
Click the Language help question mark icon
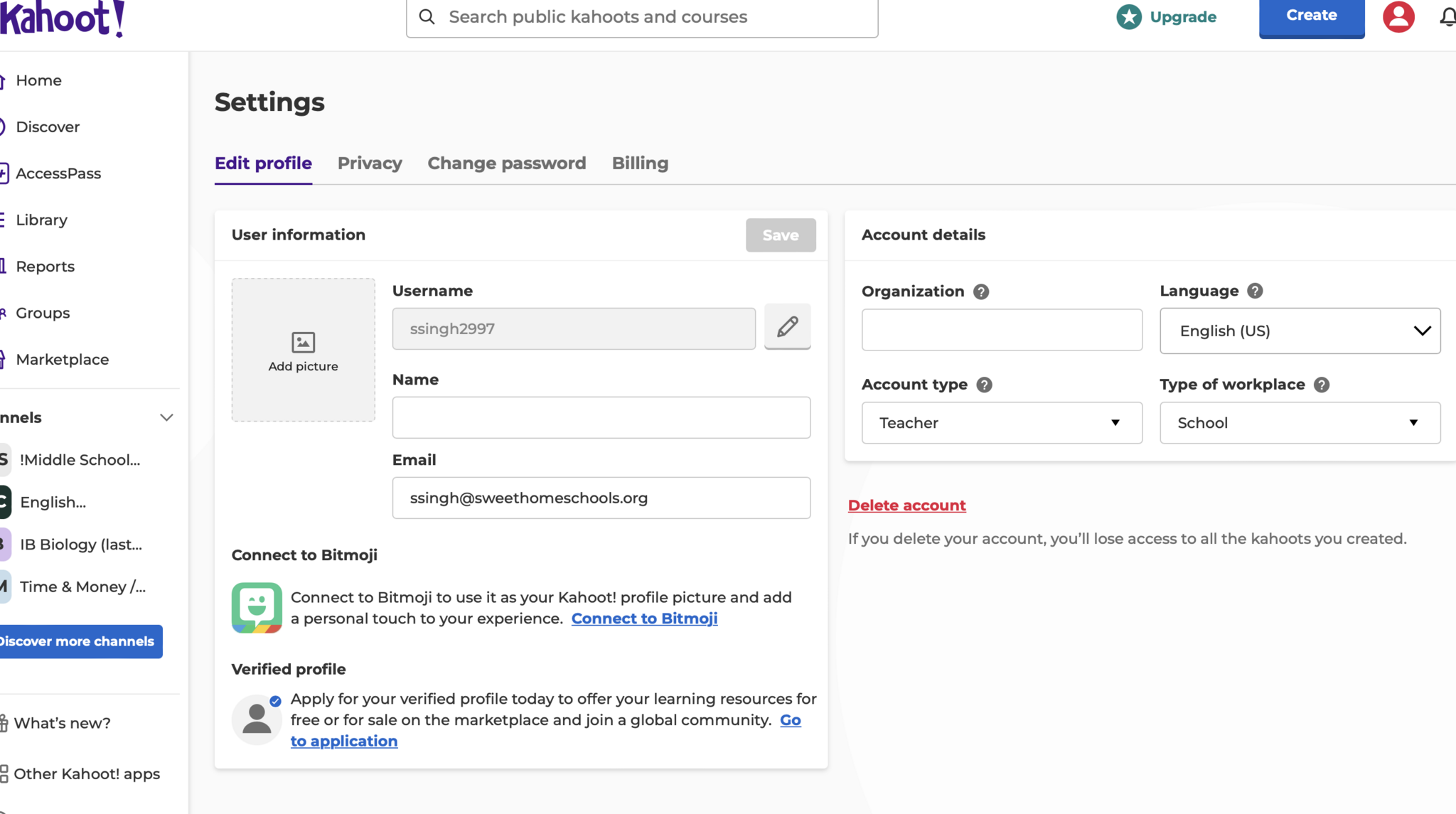[x=1255, y=291]
